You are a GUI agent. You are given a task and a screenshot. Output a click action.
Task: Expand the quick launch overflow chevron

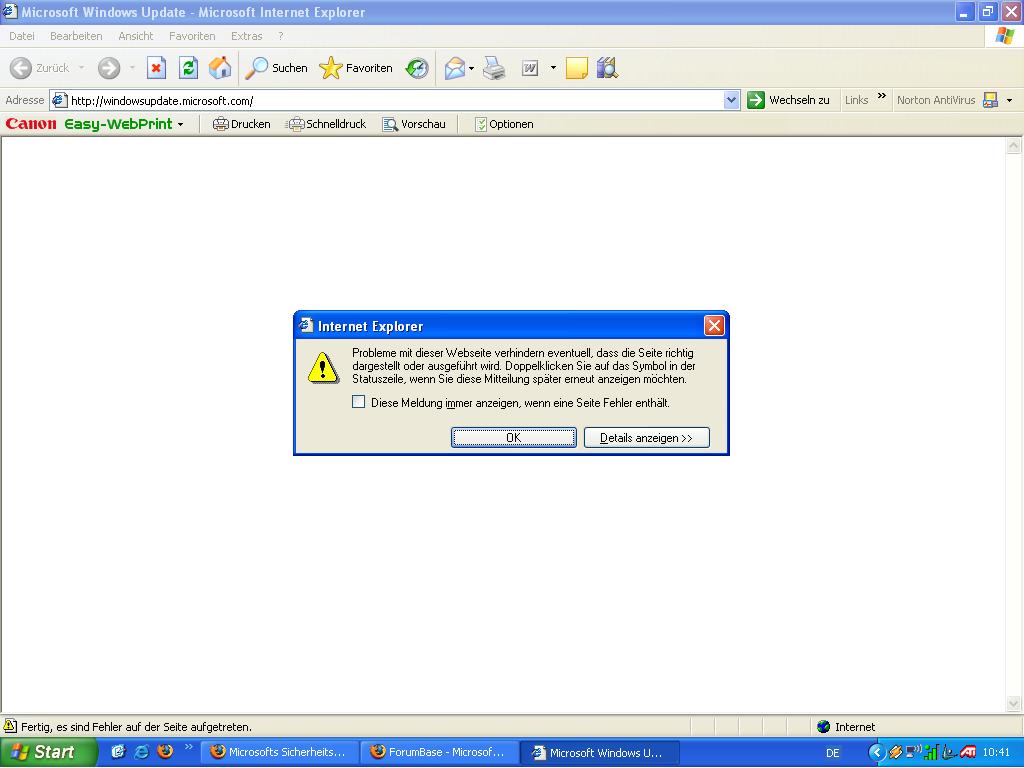coord(189,746)
